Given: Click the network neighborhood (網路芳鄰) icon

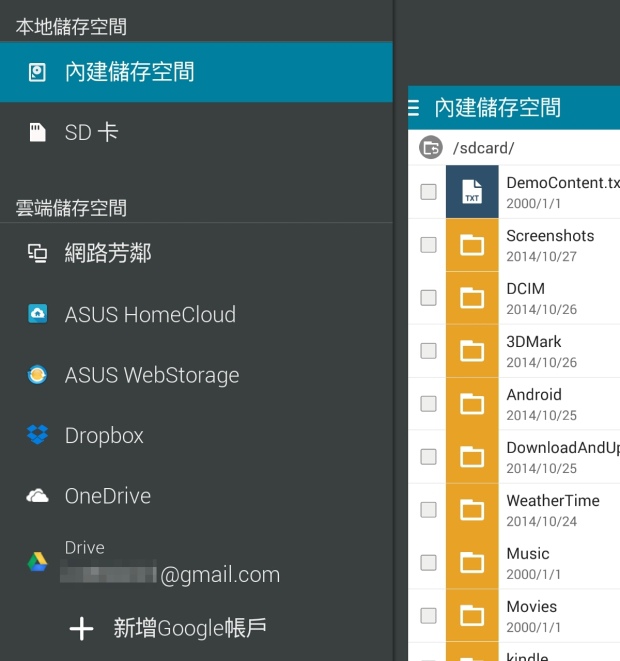Looking at the screenshot, I should (x=38, y=253).
